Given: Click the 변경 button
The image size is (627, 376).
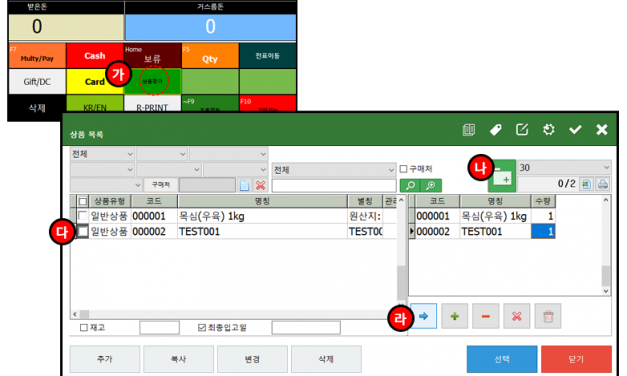Looking at the screenshot, I should point(252,359).
